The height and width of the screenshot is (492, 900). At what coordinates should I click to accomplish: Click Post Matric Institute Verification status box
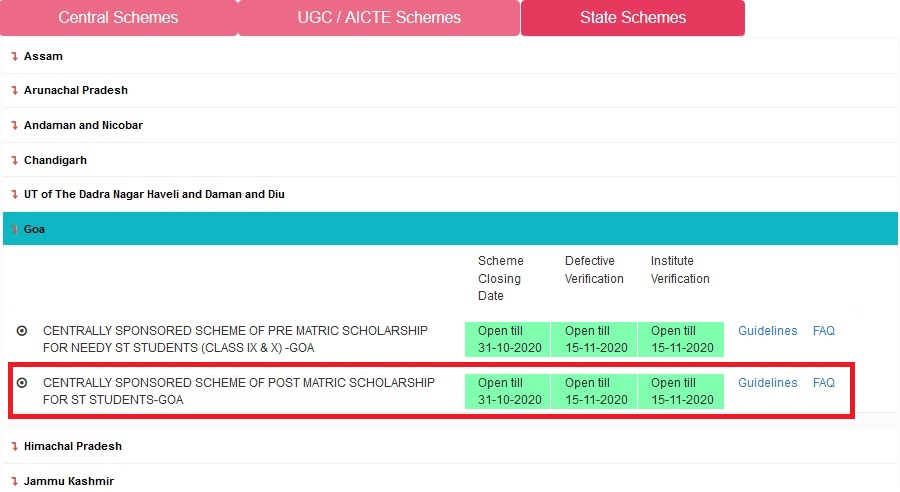pos(682,391)
